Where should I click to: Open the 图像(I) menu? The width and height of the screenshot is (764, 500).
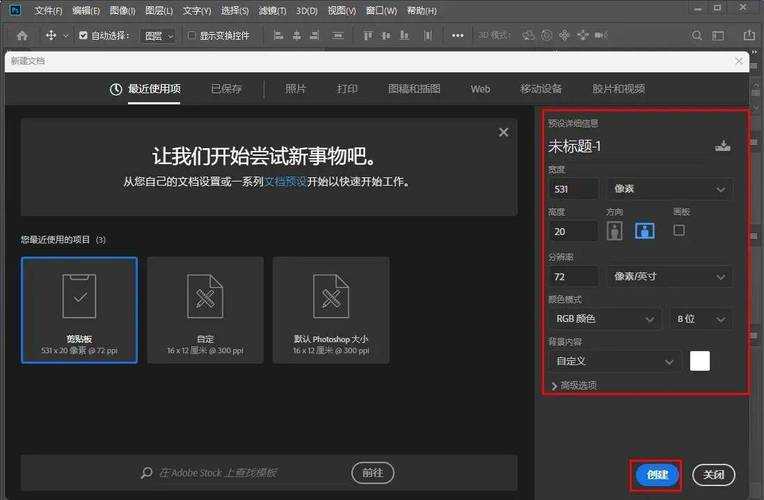pyautogui.click(x=122, y=10)
